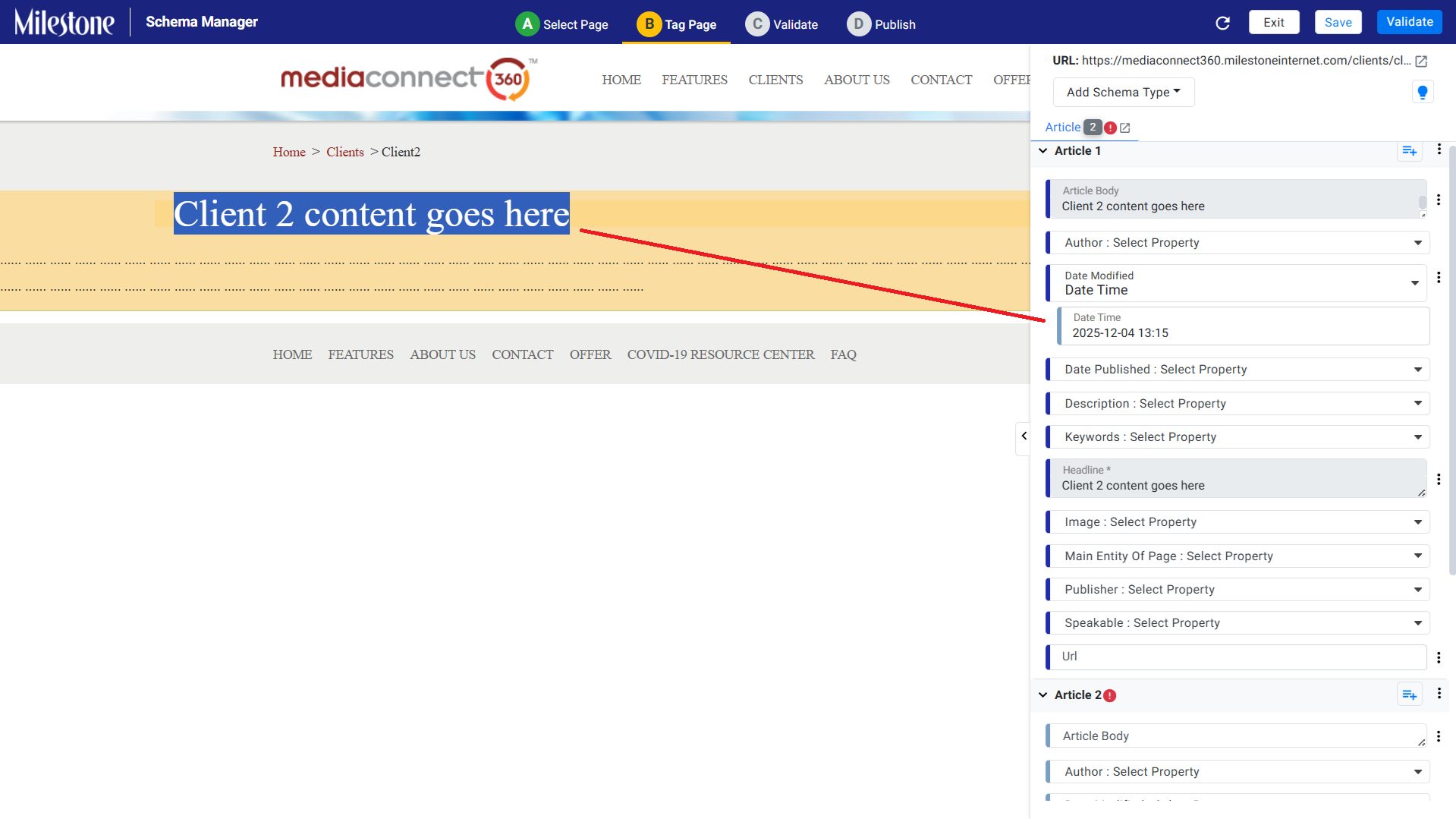The image size is (1456, 819).
Task: Open Image Select Property dropdown
Action: (1237, 522)
